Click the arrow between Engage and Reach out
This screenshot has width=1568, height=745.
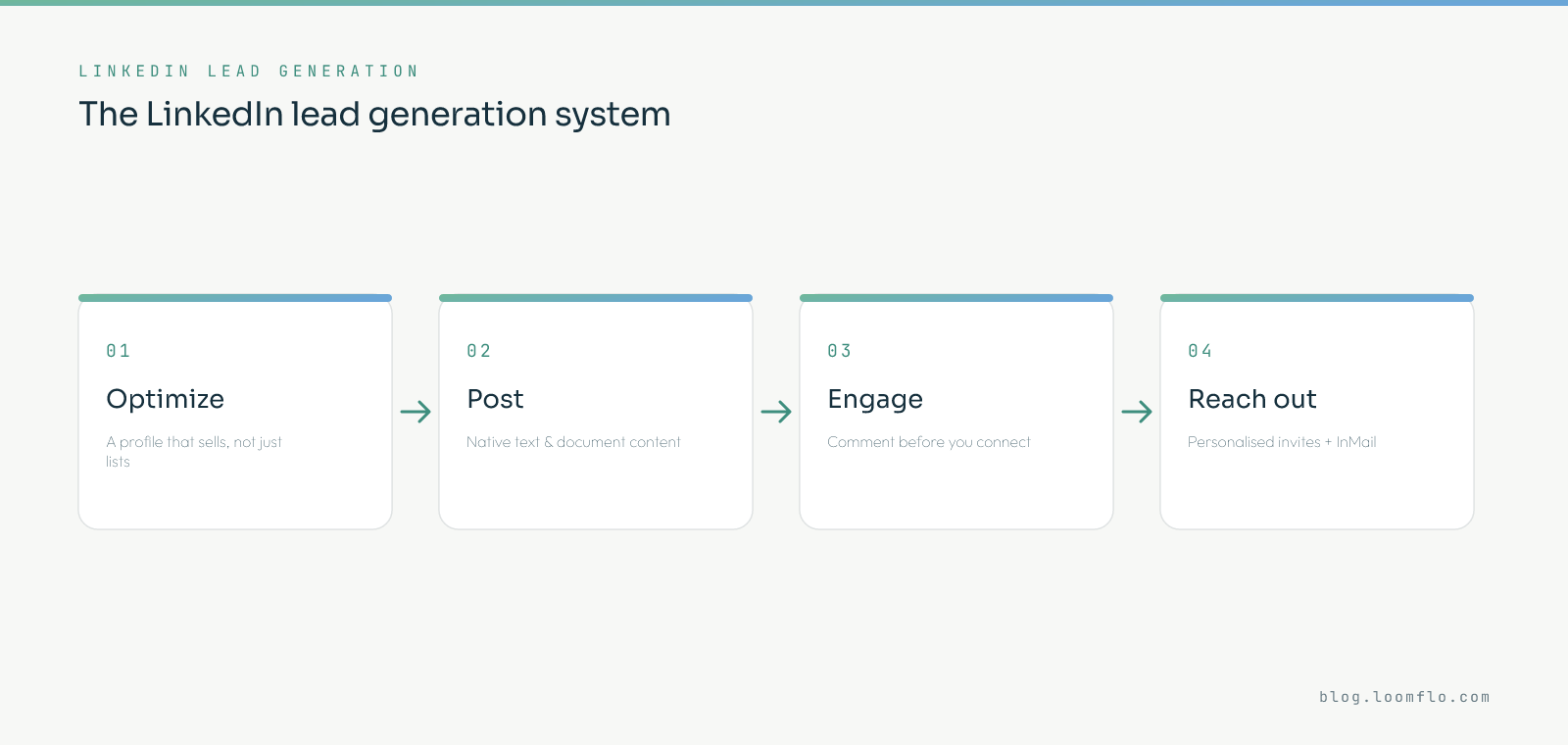pyautogui.click(x=1137, y=412)
